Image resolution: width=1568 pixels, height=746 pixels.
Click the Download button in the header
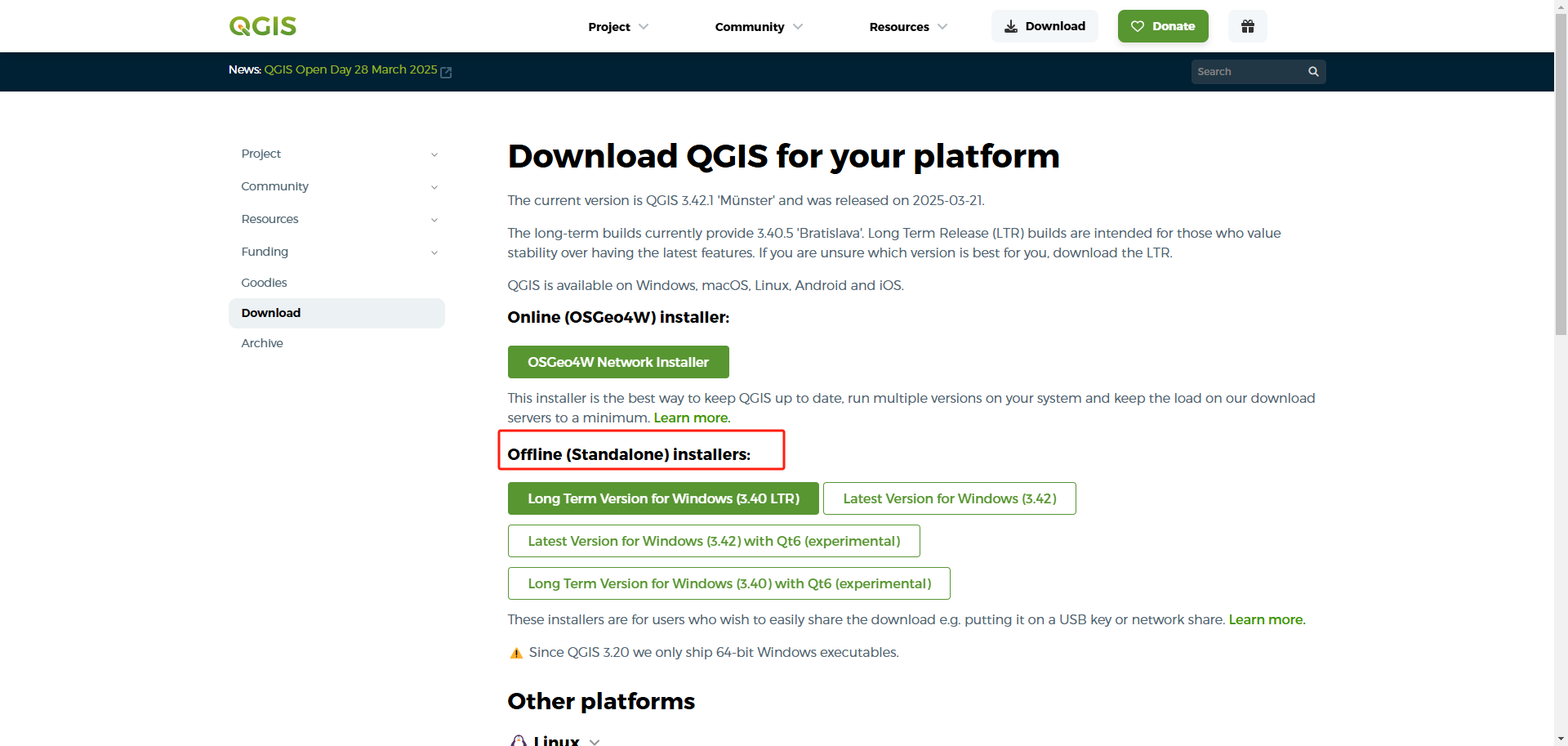click(1045, 26)
